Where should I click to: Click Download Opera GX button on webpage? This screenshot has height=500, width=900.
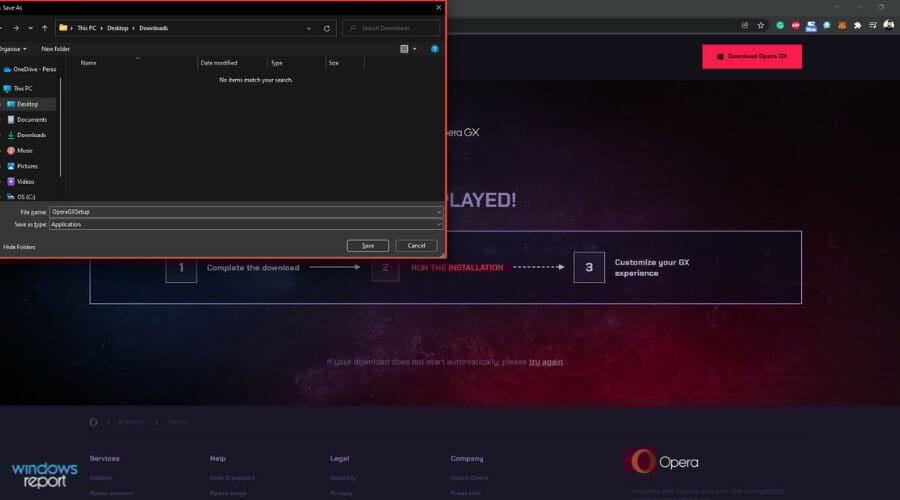click(752, 56)
